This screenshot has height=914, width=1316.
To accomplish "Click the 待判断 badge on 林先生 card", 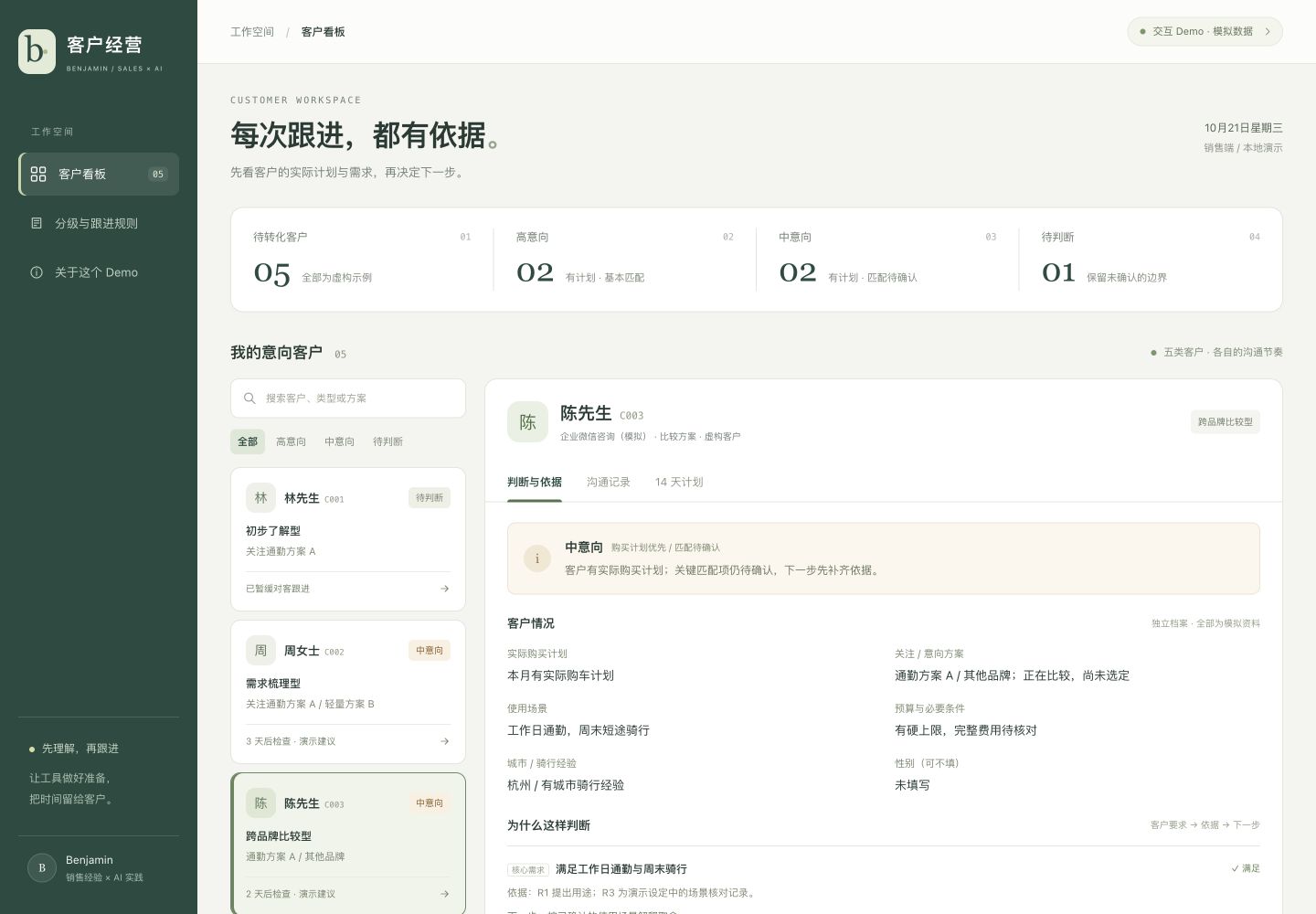I will 430,498.
